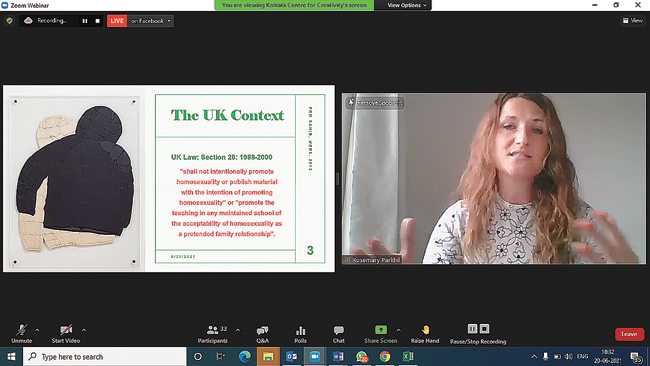Open the View Options dropdown
The height and width of the screenshot is (366, 650).
406,5
